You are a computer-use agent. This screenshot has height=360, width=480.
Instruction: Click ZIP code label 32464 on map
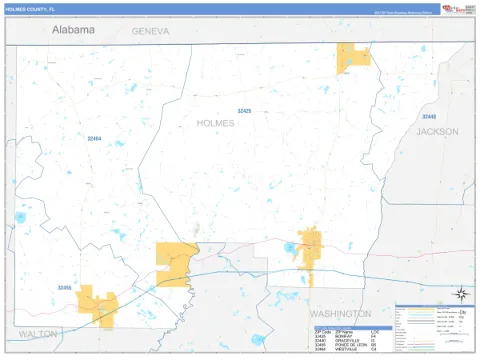coord(94,139)
